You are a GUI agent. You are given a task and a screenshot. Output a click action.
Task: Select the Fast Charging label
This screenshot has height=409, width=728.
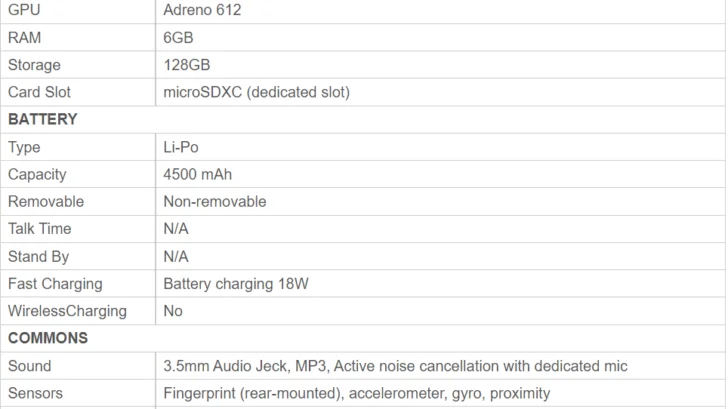tap(55, 284)
